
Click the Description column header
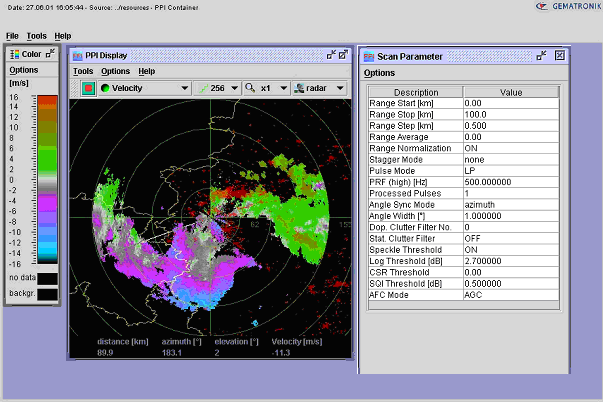[416, 92]
